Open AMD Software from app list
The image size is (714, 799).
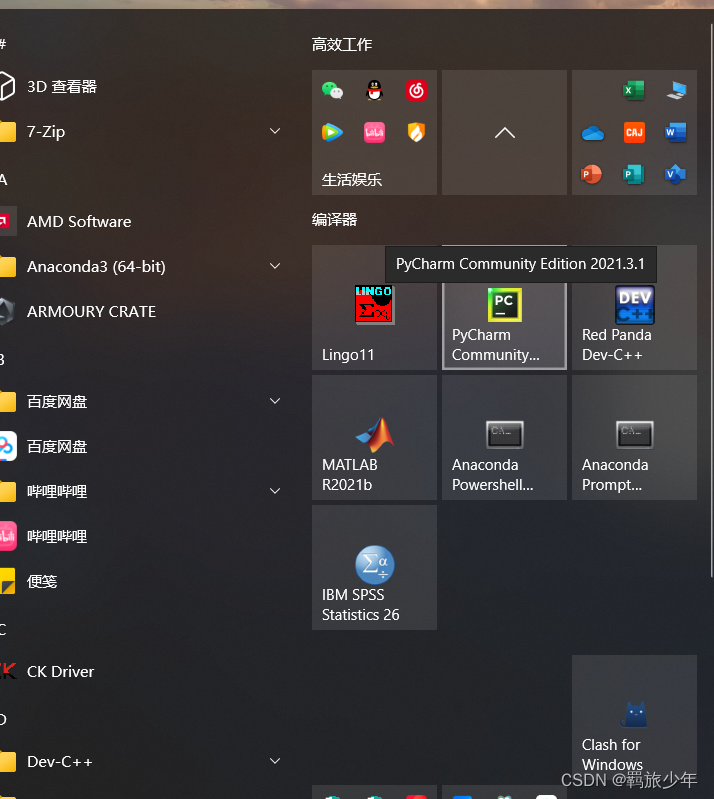143,222
